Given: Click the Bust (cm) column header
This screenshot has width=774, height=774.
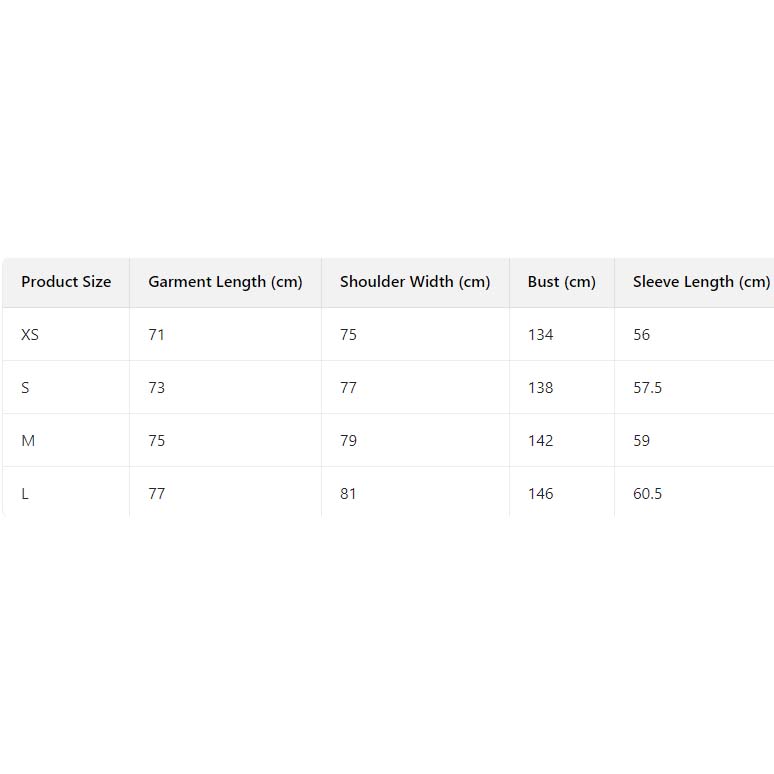Looking at the screenshot, I should [x=561, y=282].
